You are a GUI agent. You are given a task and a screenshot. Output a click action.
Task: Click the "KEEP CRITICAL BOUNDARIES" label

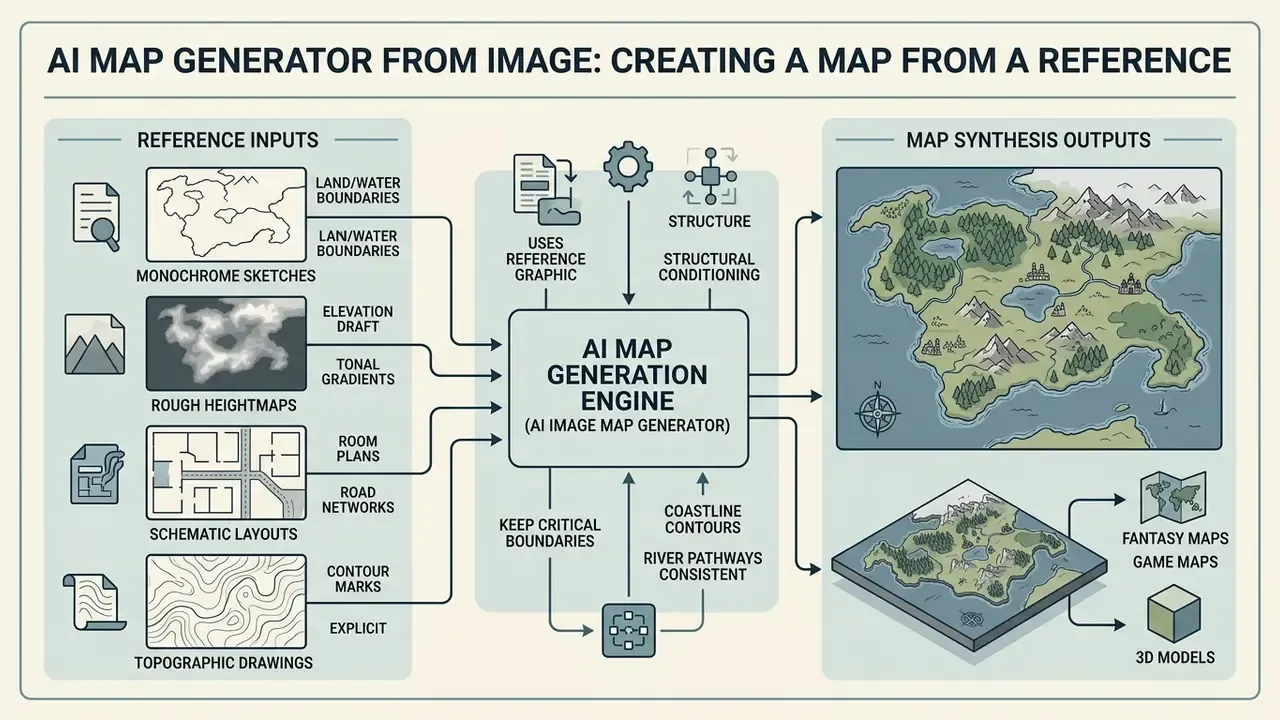(549, 533)
